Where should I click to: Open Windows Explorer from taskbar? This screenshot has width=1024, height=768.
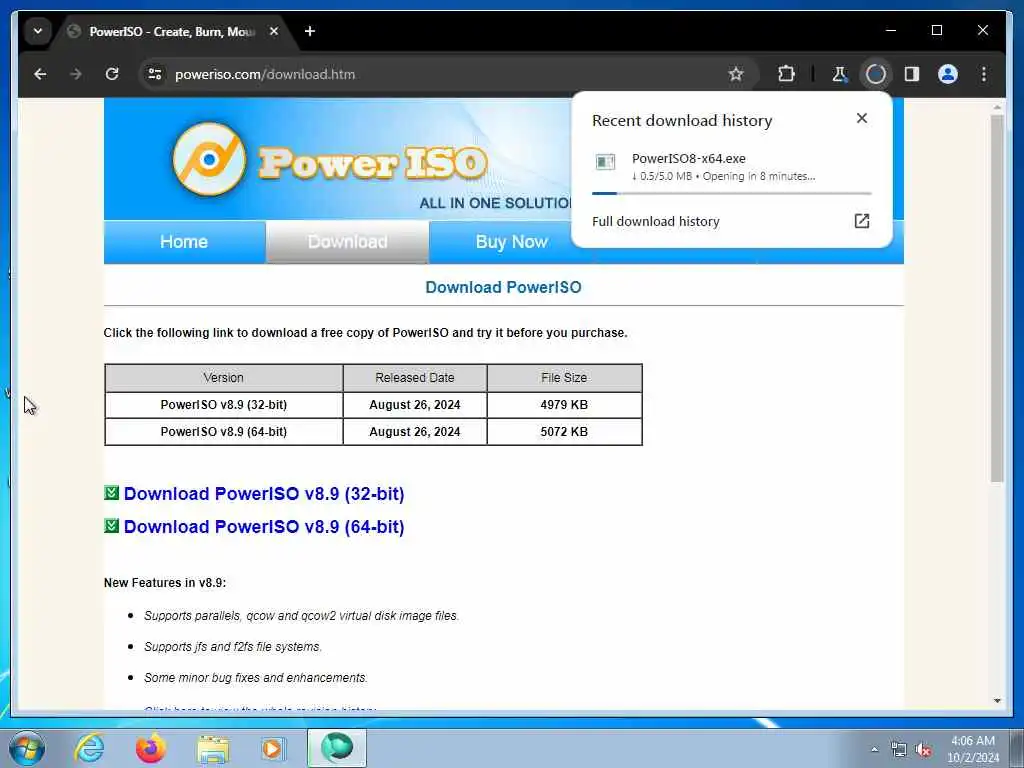[213, 748]
